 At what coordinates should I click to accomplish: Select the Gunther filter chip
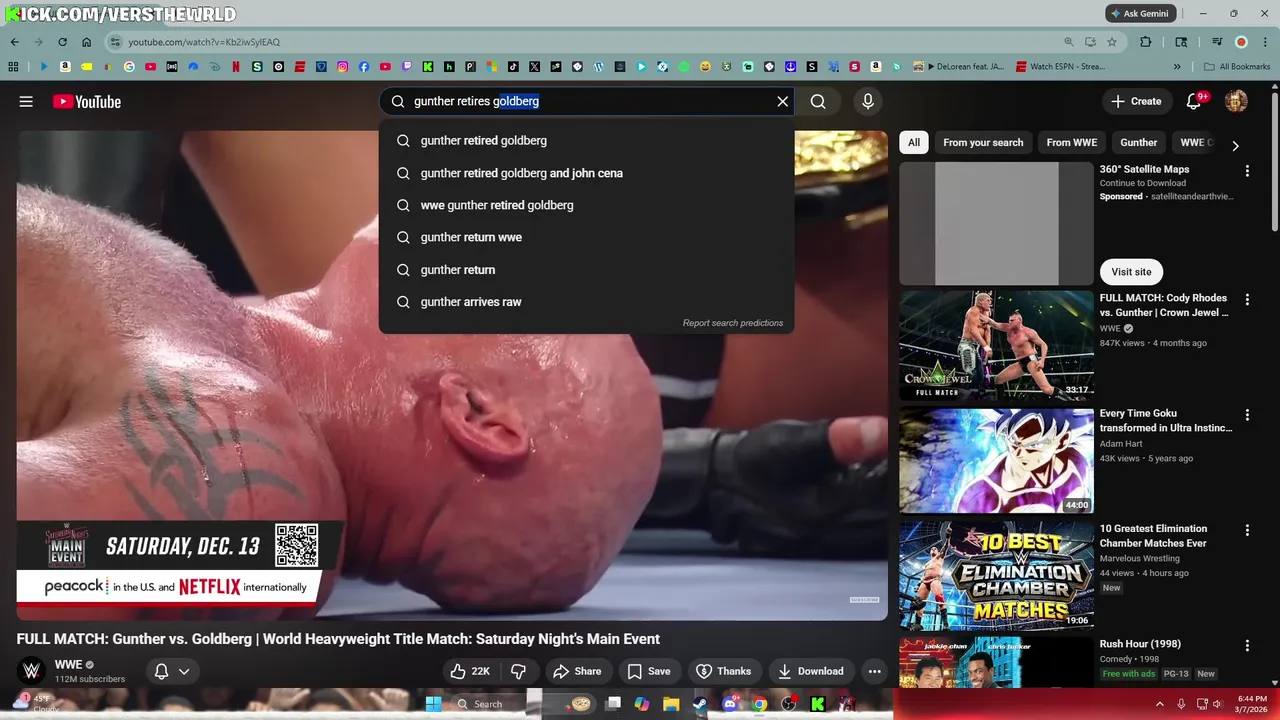[1139, 143]
